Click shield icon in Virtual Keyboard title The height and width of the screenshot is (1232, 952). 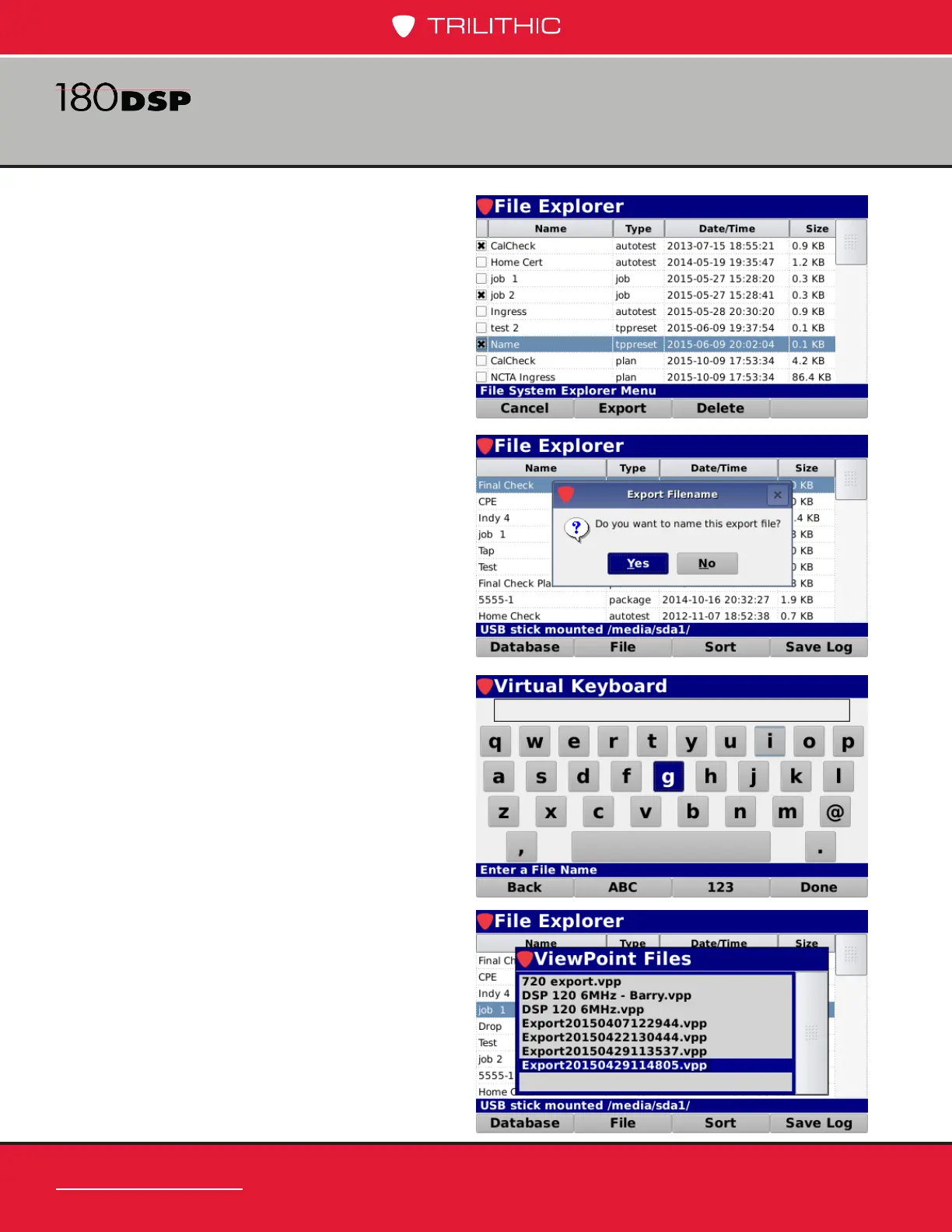485,686
